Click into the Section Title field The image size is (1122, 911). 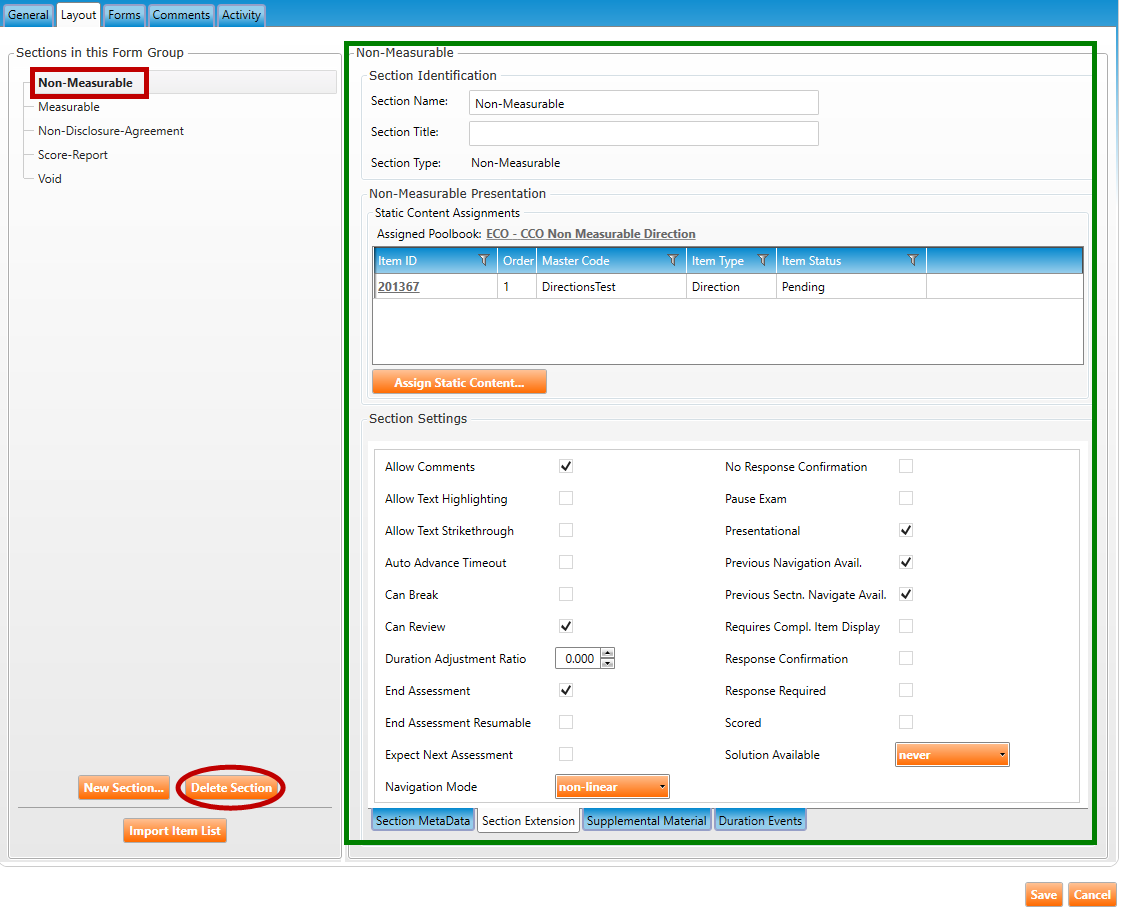click(643, 133)
